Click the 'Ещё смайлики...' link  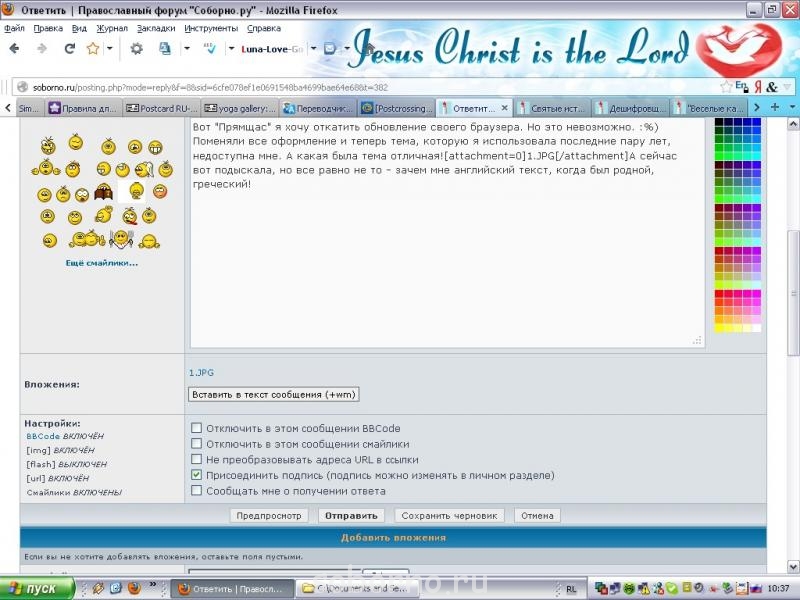tap(101, 263)
